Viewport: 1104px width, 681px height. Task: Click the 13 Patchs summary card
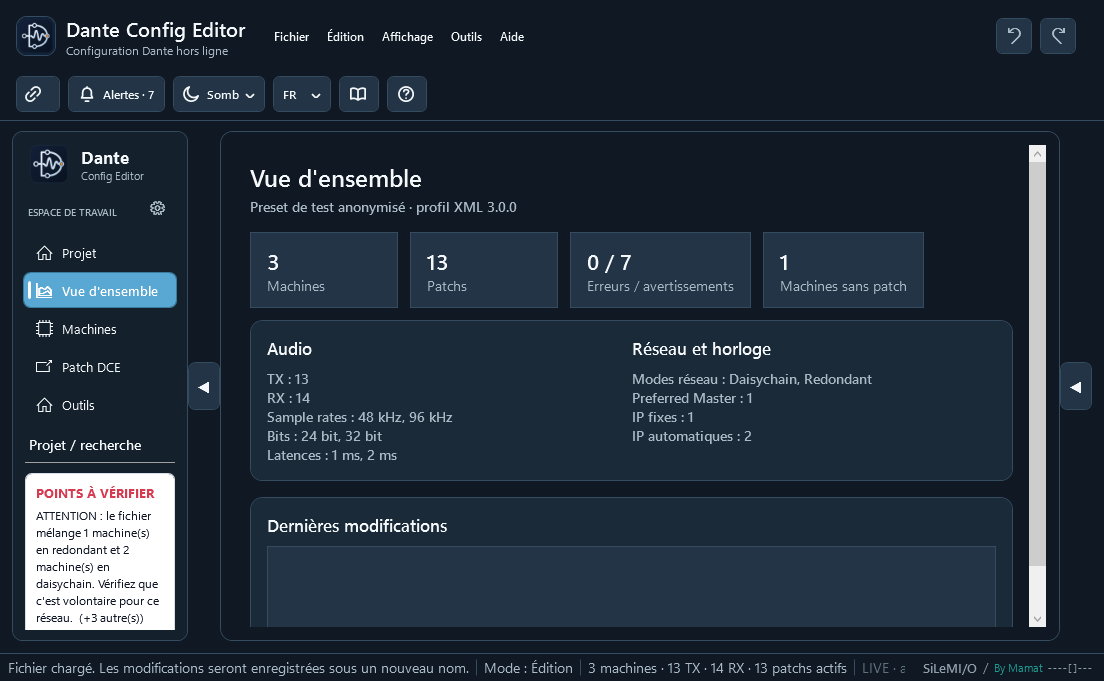[484, 270]
